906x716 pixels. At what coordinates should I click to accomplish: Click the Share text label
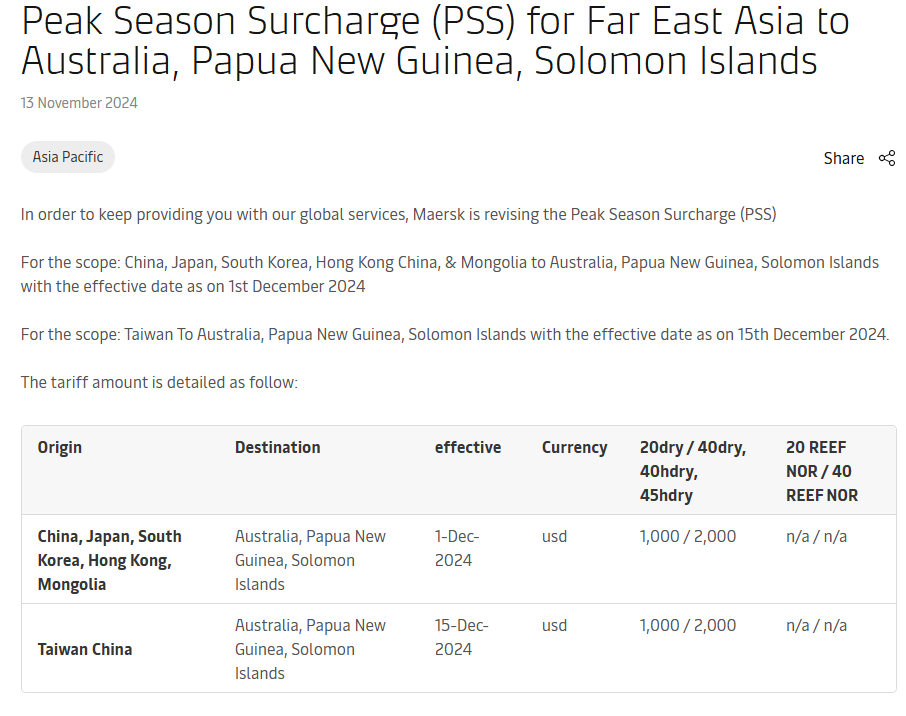click(844, 158)
